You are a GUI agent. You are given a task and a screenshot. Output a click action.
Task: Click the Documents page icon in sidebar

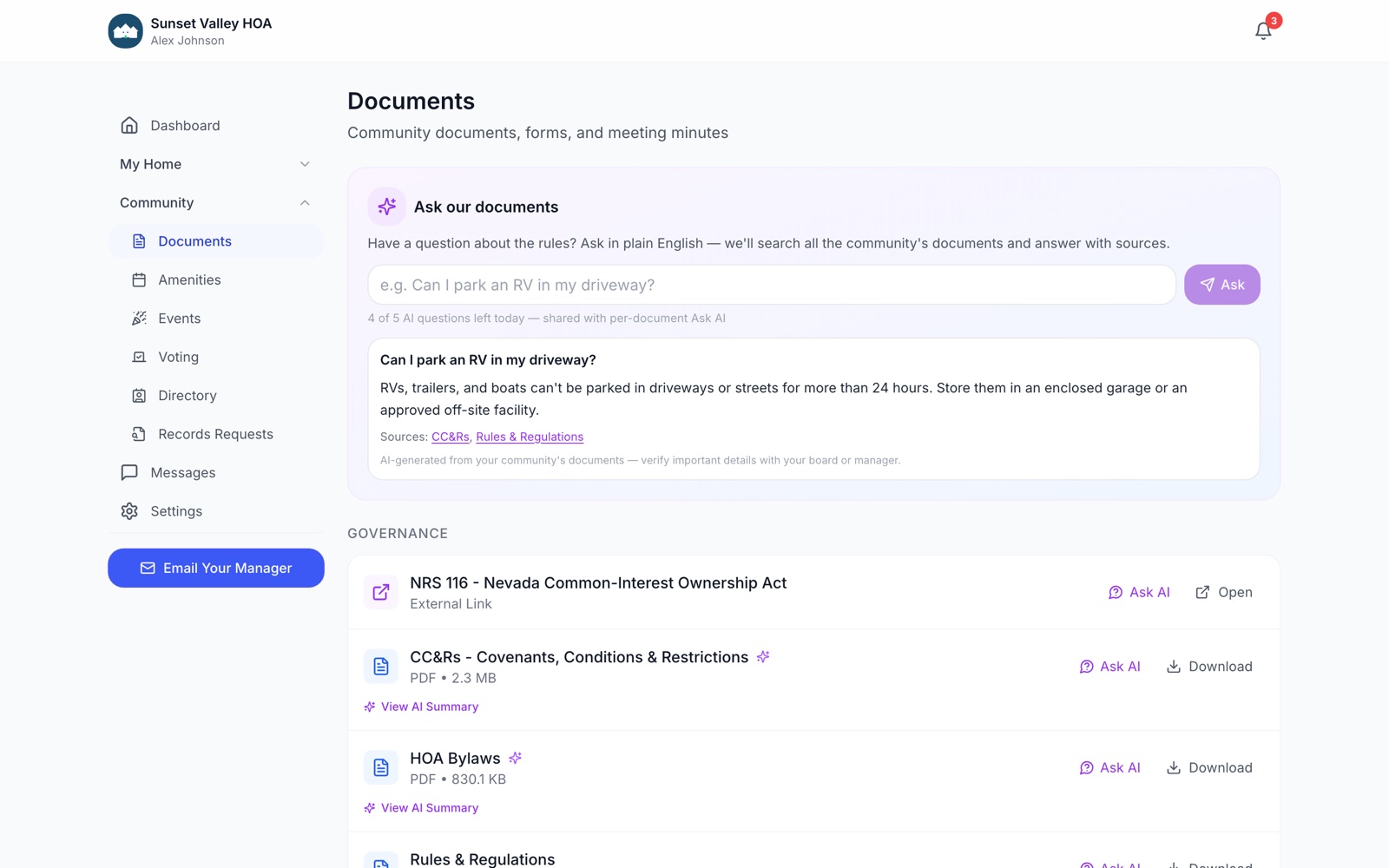tap(139, 241)
